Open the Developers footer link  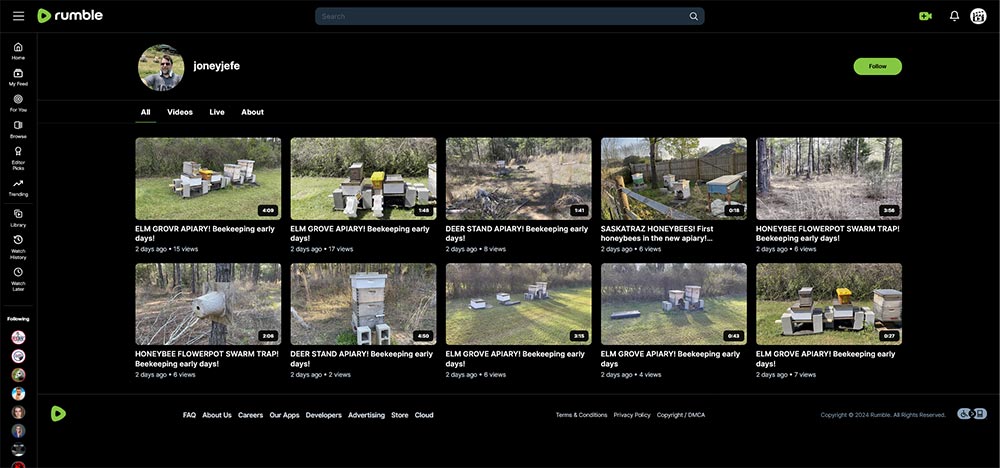click(323, 415)
